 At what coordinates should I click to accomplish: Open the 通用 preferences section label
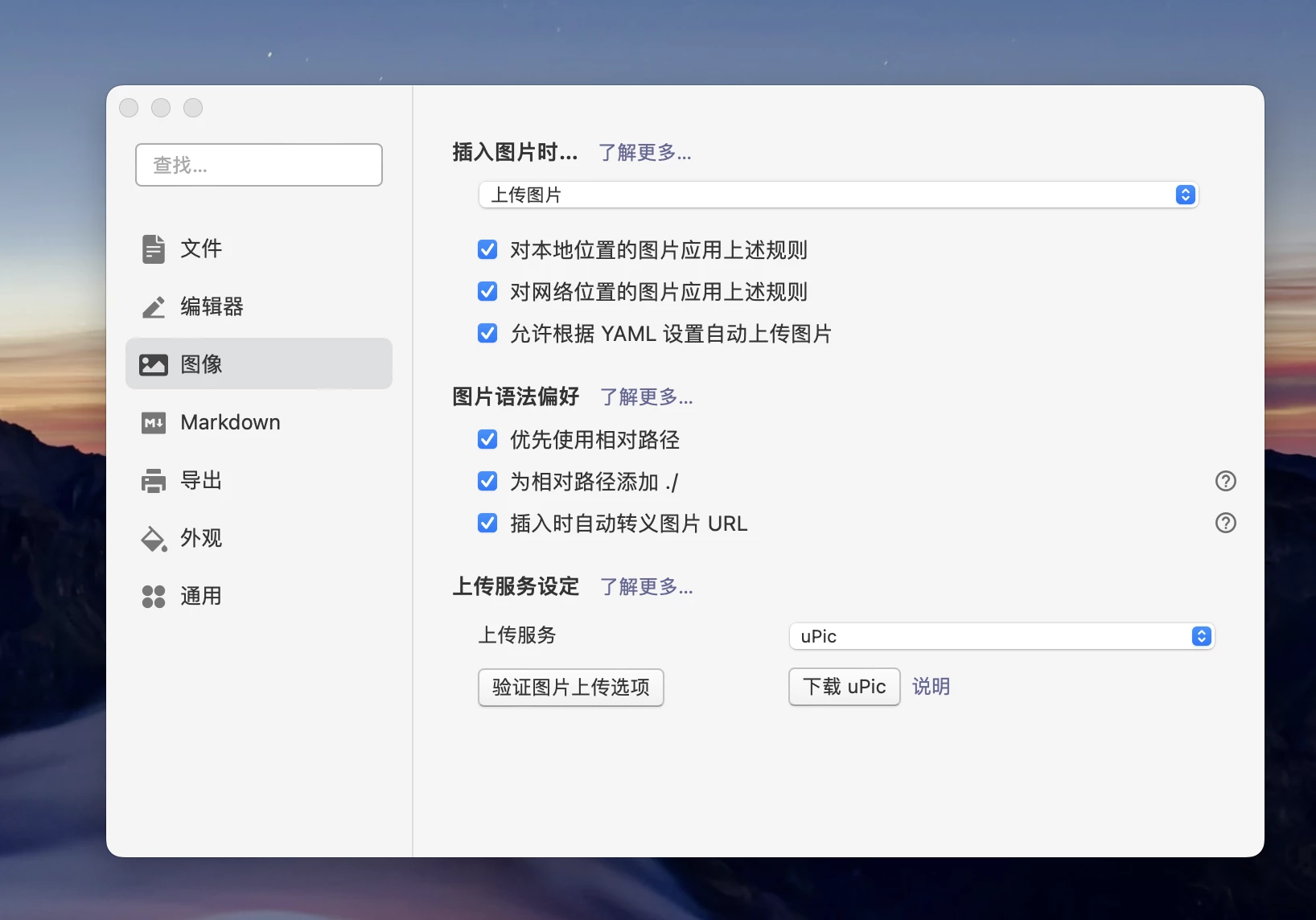(201, 596)
